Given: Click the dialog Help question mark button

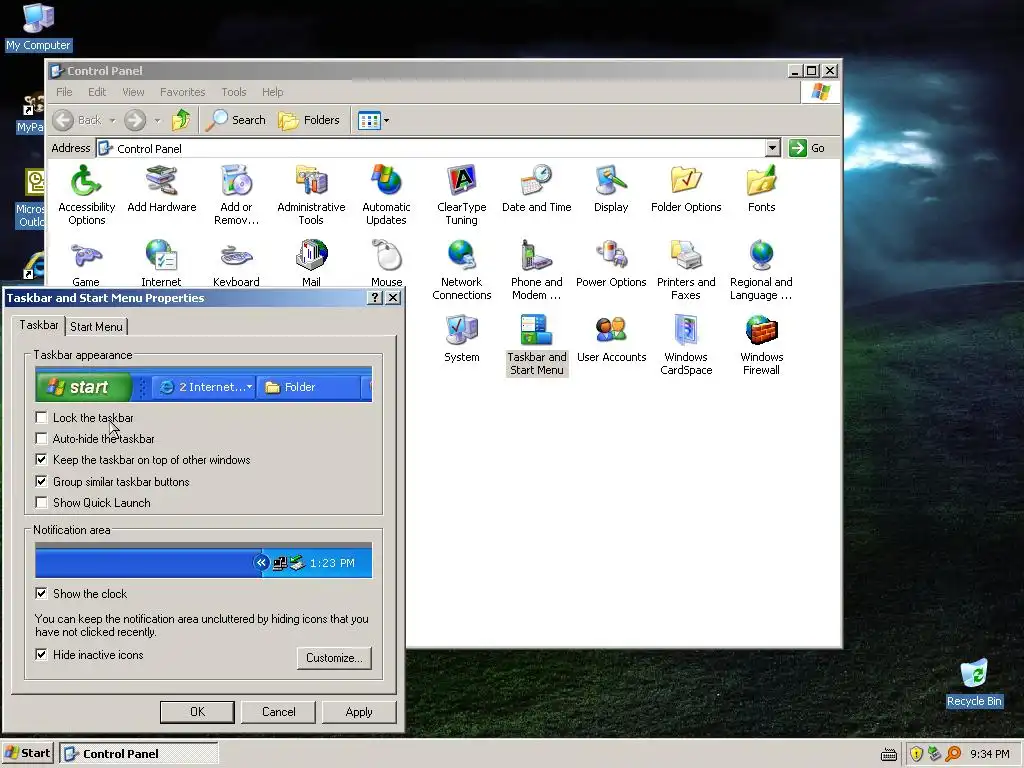Looking at the screenshot, I should point(374,298).
